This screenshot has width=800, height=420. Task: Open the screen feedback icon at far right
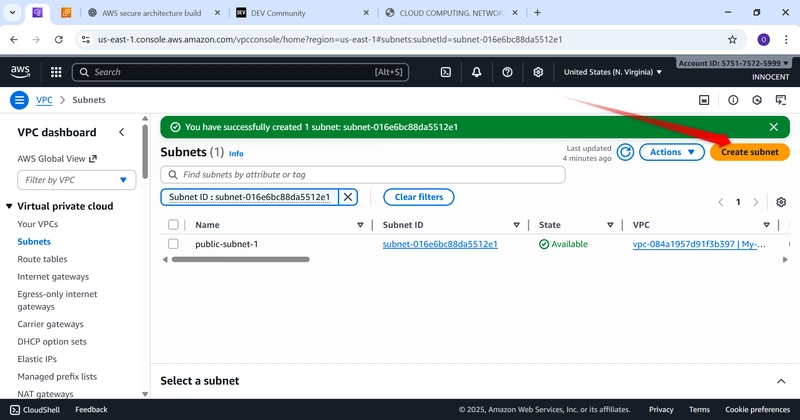point(781,100)
